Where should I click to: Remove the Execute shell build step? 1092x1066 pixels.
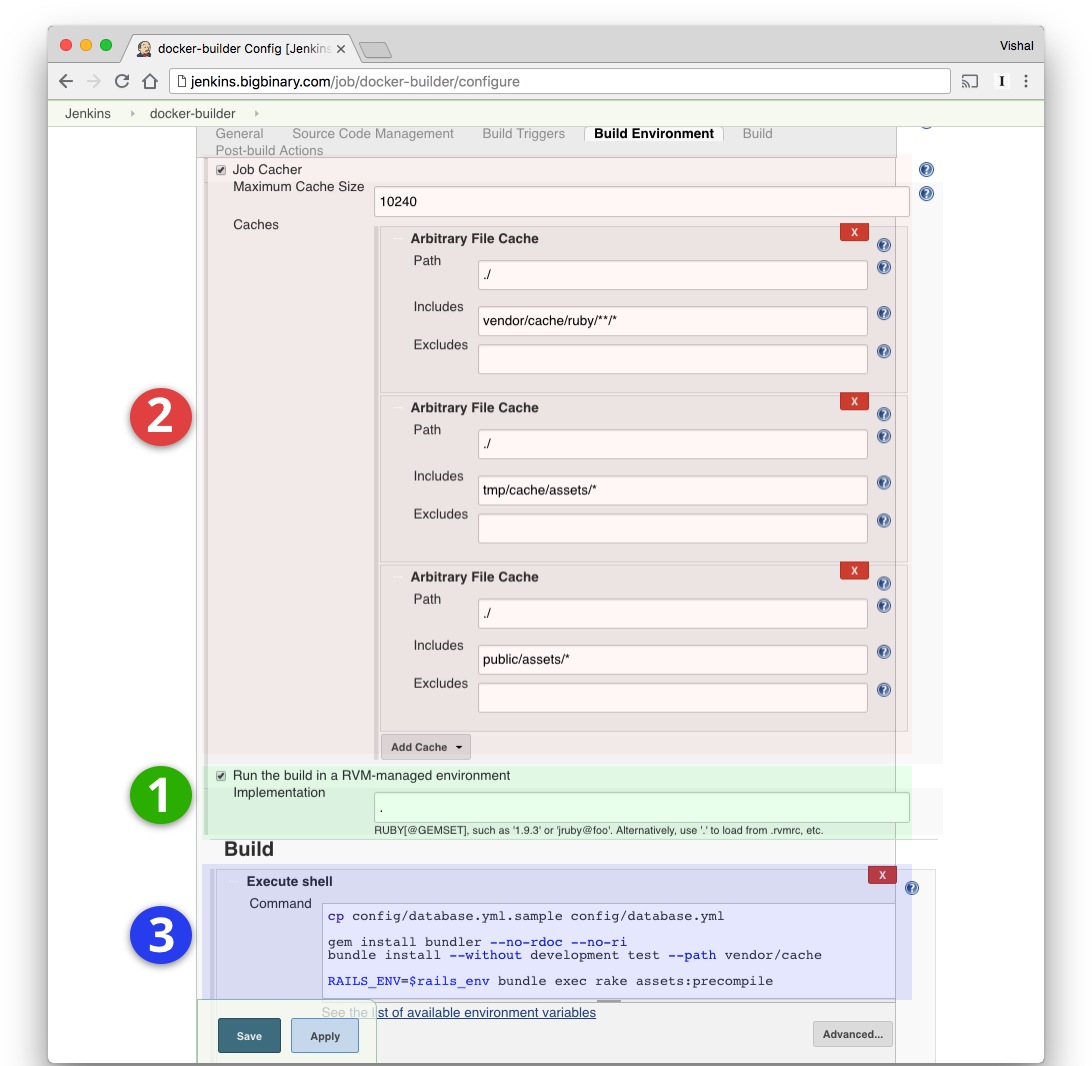point(881,874)
